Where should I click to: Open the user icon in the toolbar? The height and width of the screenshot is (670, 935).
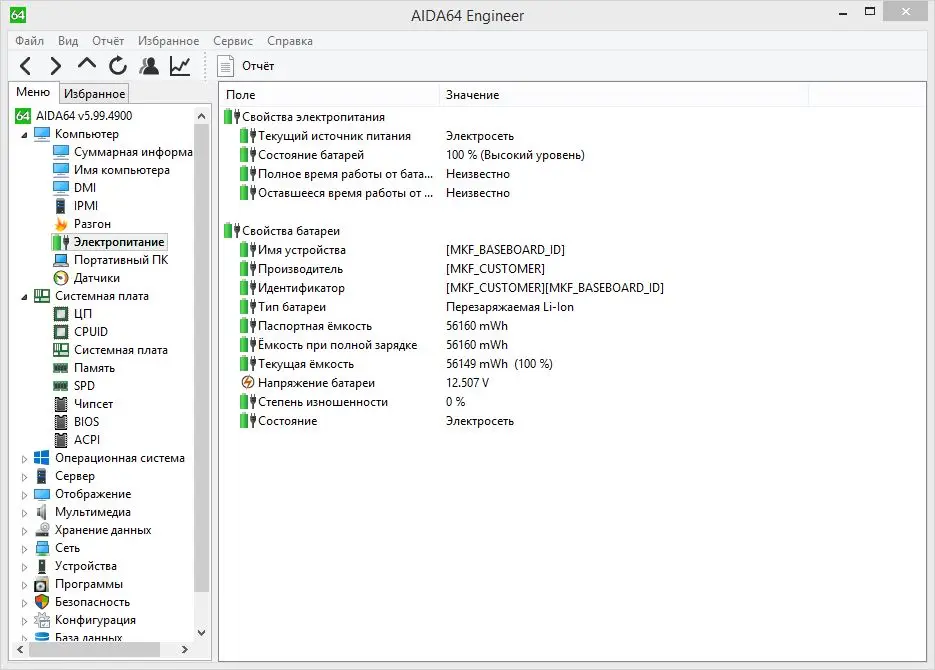point(149,66)
